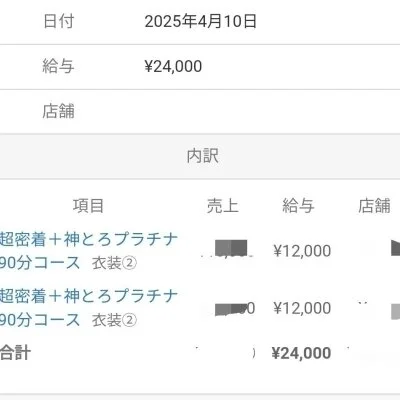
Task: Click first row's ¥12,000 salary amount
Action: point(302,251)
